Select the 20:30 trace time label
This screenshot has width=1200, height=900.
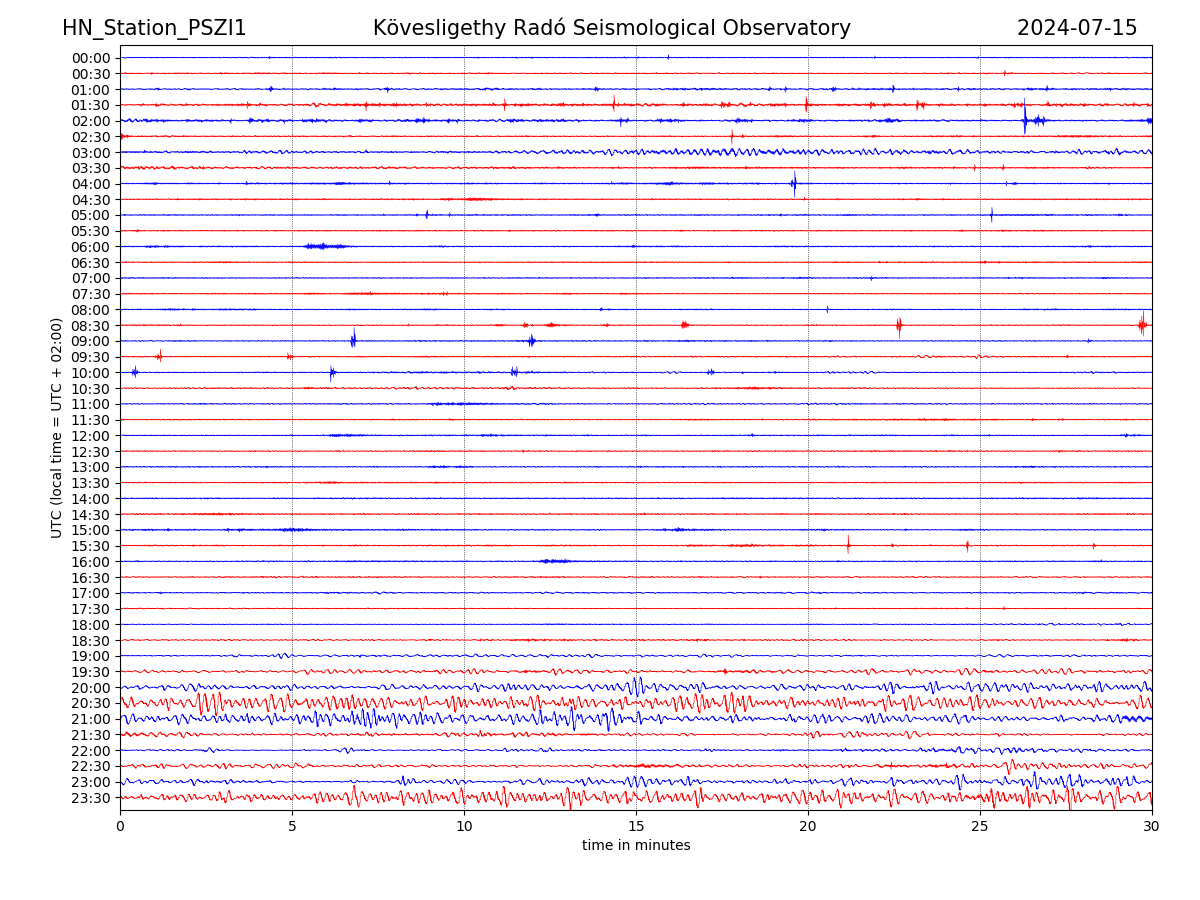pyautogui.click(x=91, y=704)
